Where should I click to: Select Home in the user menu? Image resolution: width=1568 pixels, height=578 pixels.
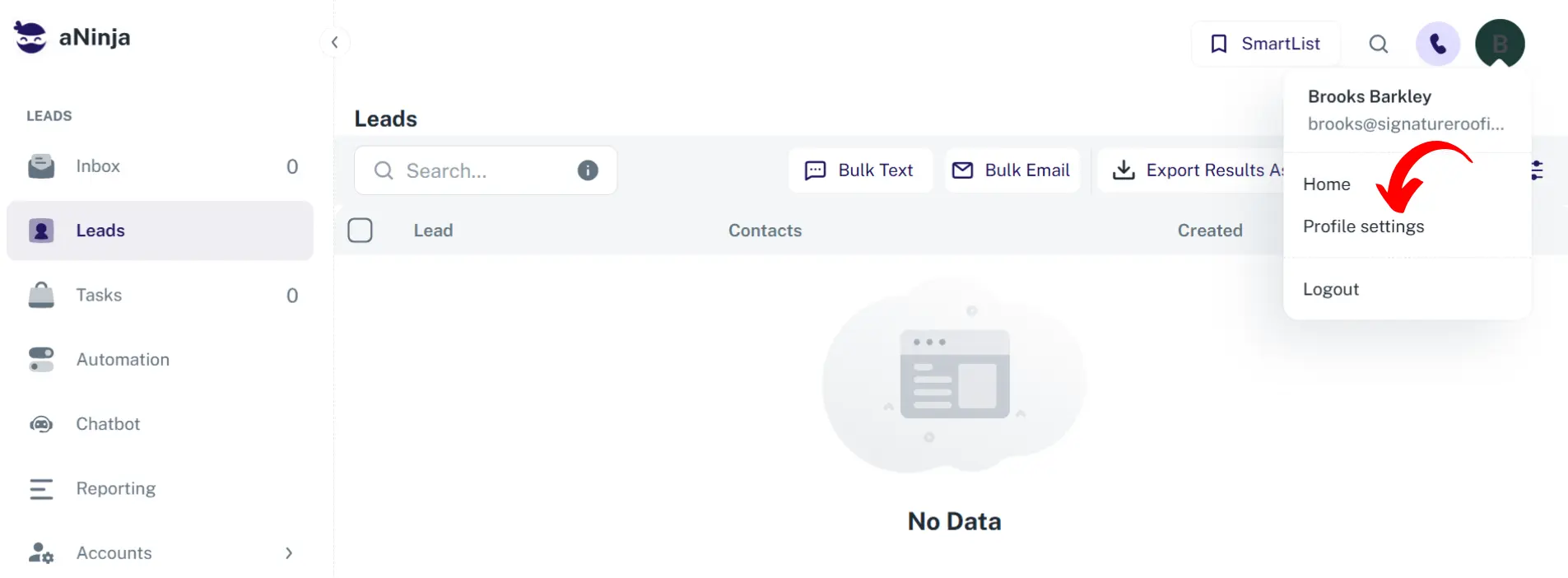point(1327,184)
